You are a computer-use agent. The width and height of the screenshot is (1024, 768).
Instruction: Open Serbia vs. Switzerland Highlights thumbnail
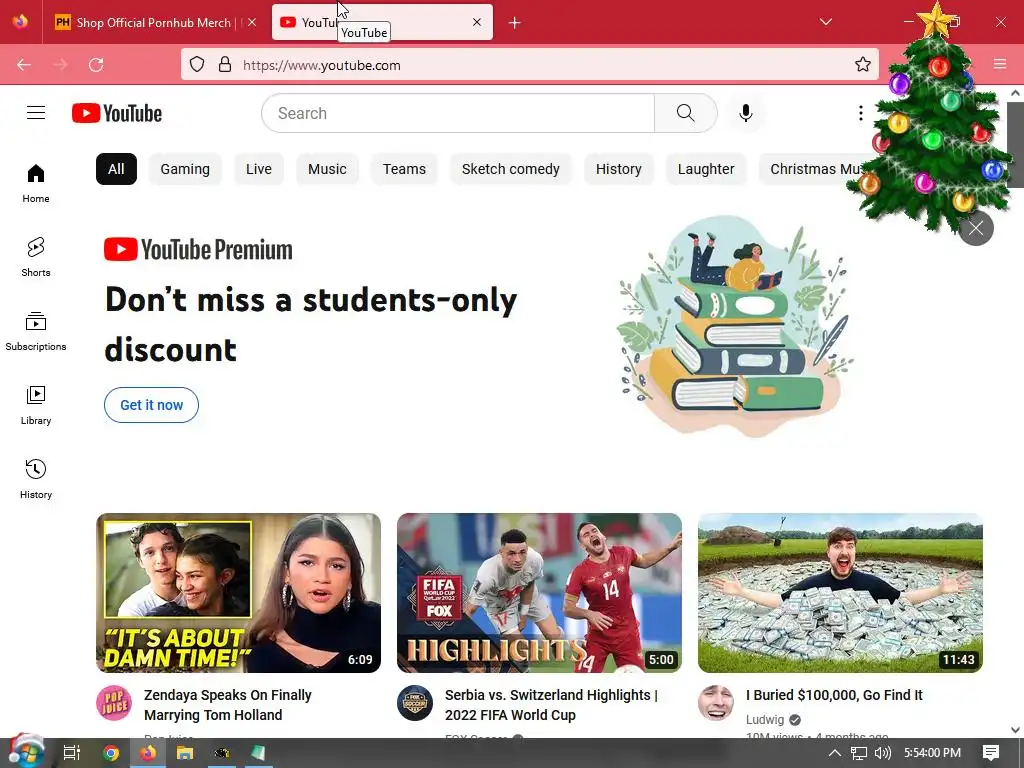539,593
